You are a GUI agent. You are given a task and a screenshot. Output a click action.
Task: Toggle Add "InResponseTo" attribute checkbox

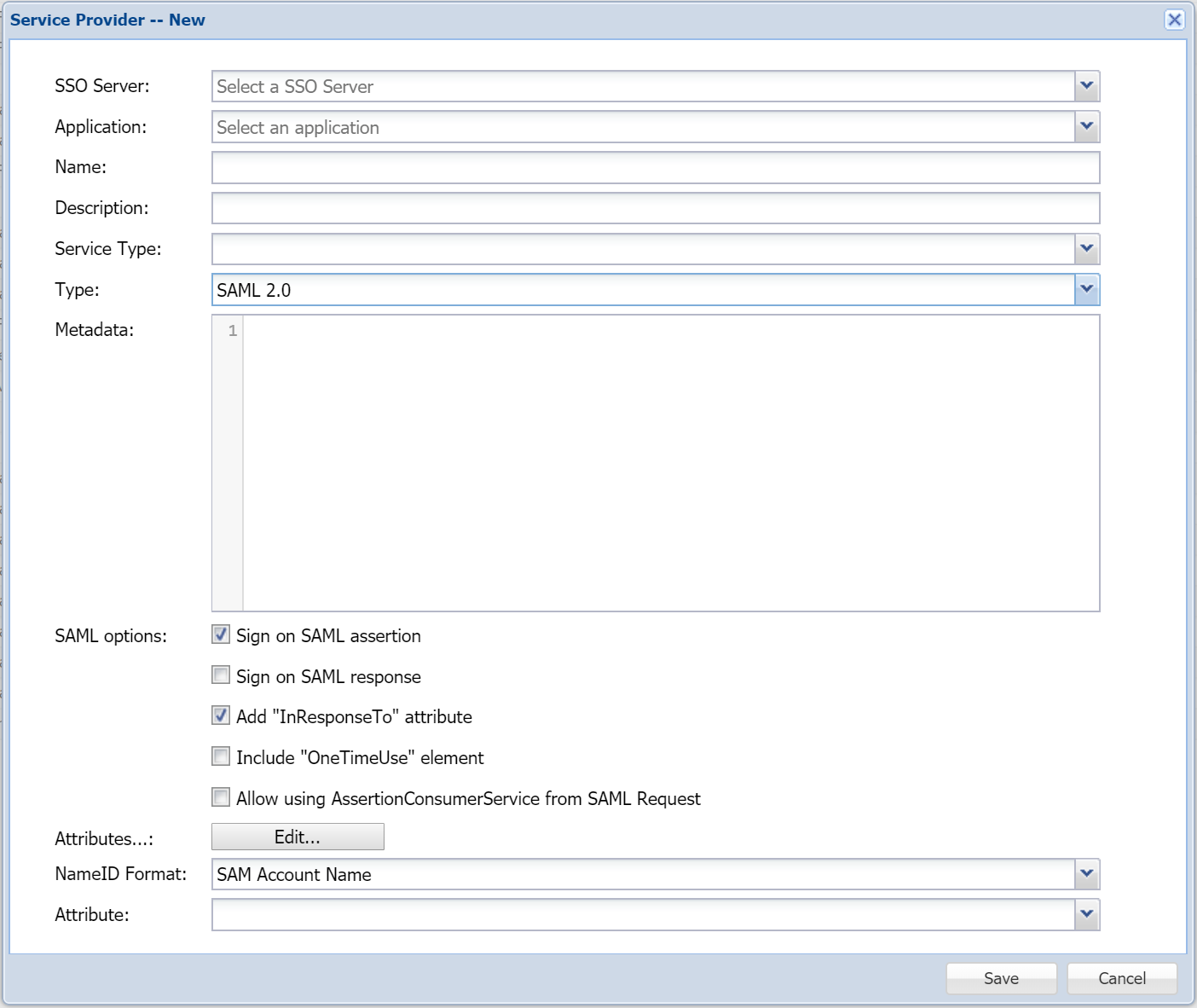coord(221,715)
